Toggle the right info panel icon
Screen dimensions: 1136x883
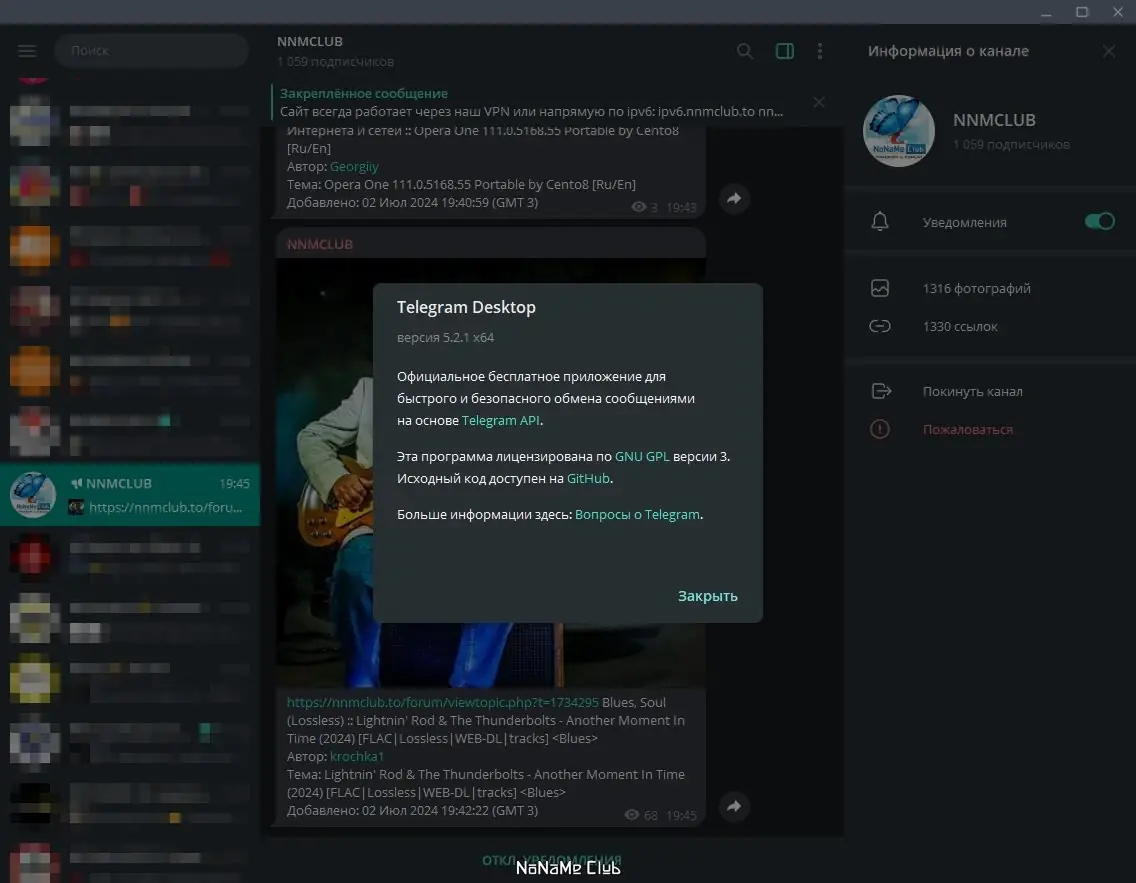[x=785, y=51]
